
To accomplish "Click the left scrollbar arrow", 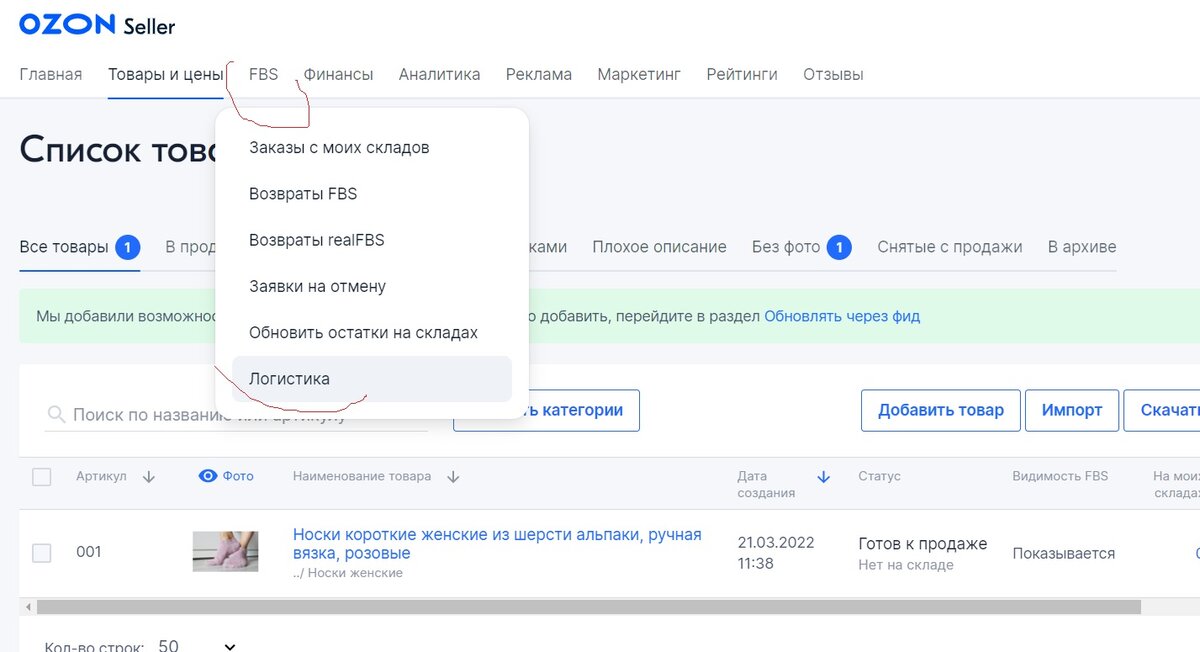I will [x=28, y=607].
